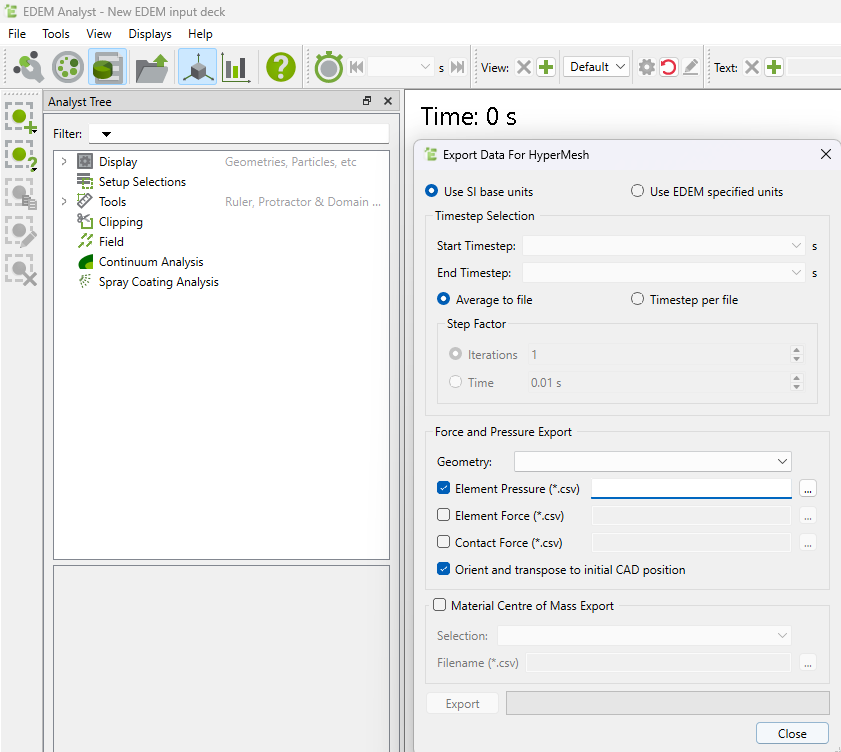Open the Default view dropdown

[x=596, y=67]
